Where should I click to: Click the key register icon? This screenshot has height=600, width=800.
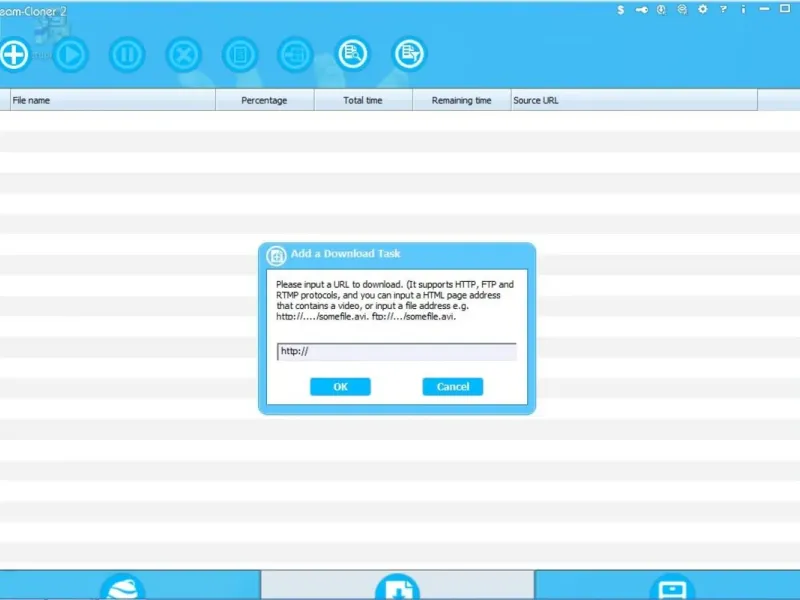coord(641,10)
